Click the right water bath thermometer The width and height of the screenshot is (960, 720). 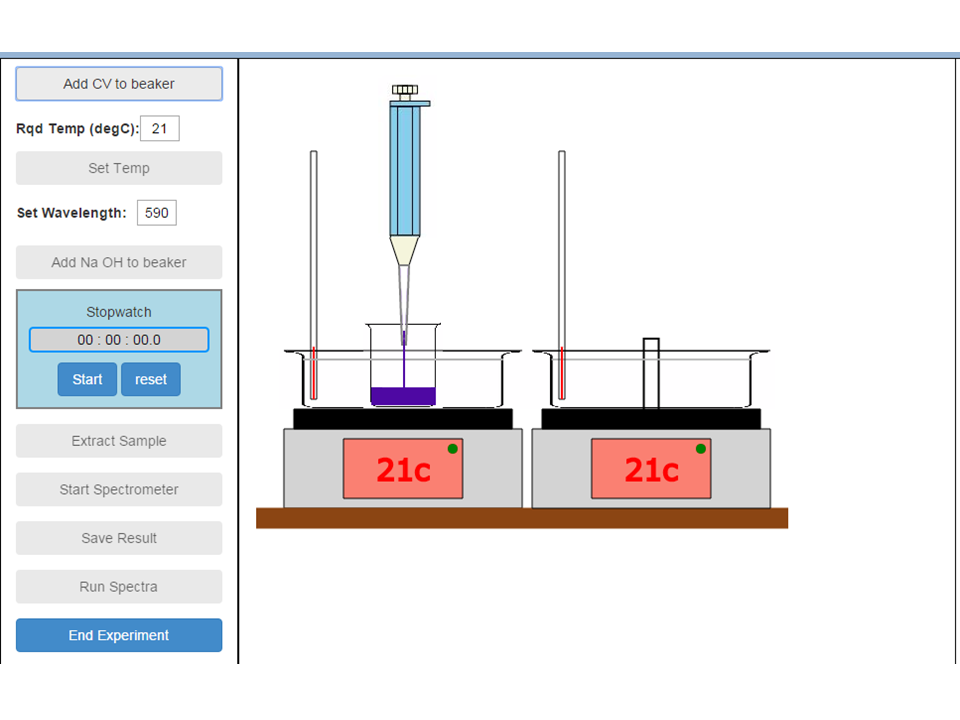pyautogui.click(x=562, y=275)
